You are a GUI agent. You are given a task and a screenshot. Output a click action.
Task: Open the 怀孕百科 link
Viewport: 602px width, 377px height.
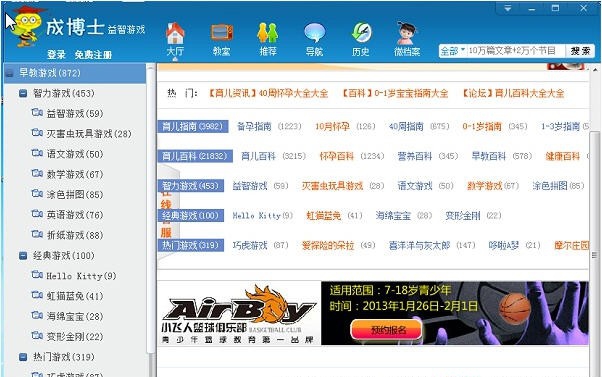(x=336, y=156)
